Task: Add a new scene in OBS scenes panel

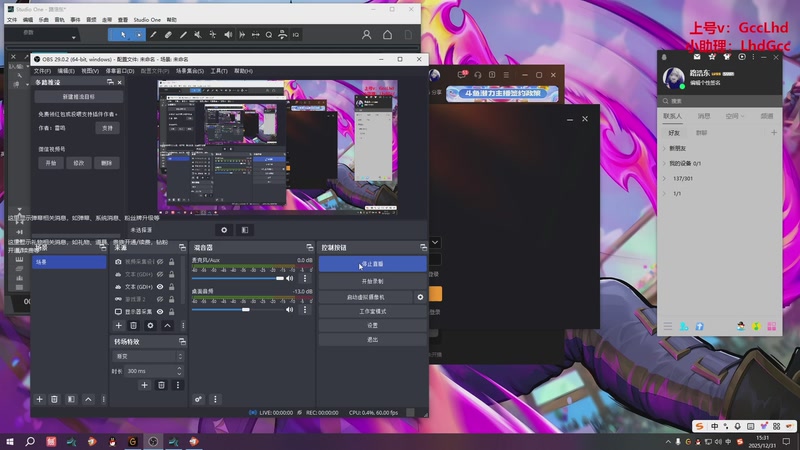Action: point(39,399)
